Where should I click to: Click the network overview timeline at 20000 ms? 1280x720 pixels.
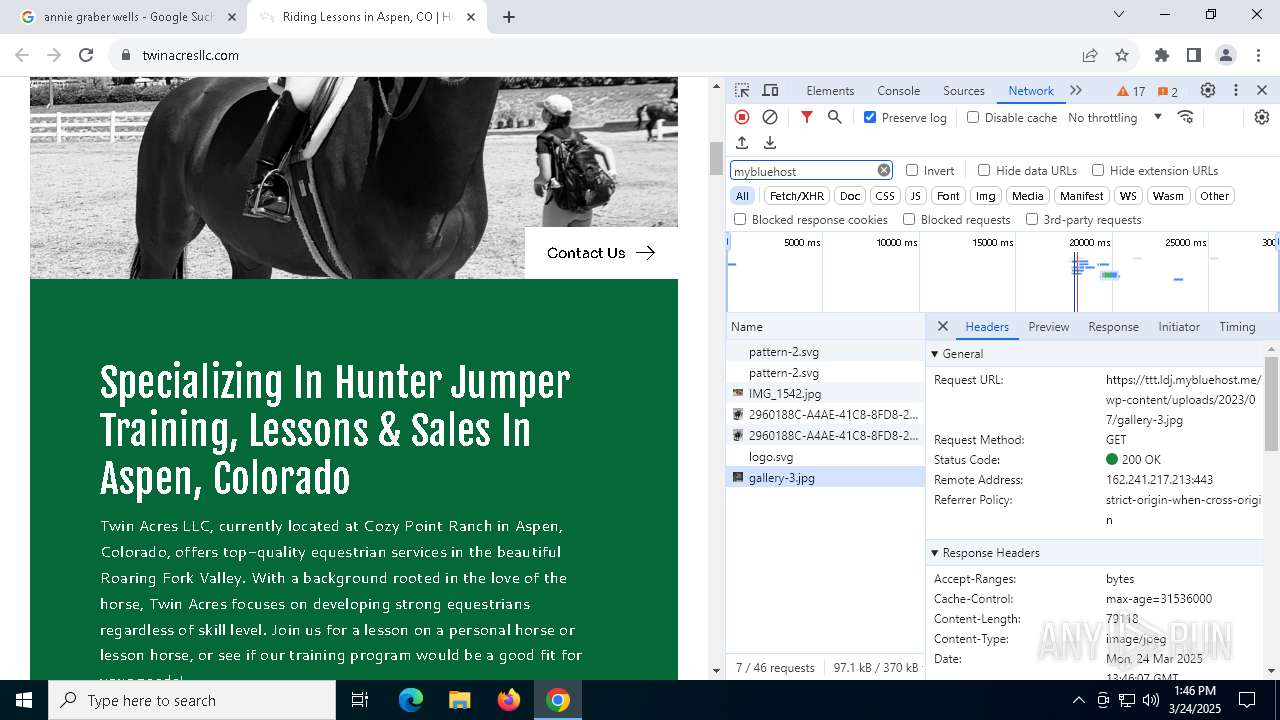pyautogui.click(x=1088, y=242)
